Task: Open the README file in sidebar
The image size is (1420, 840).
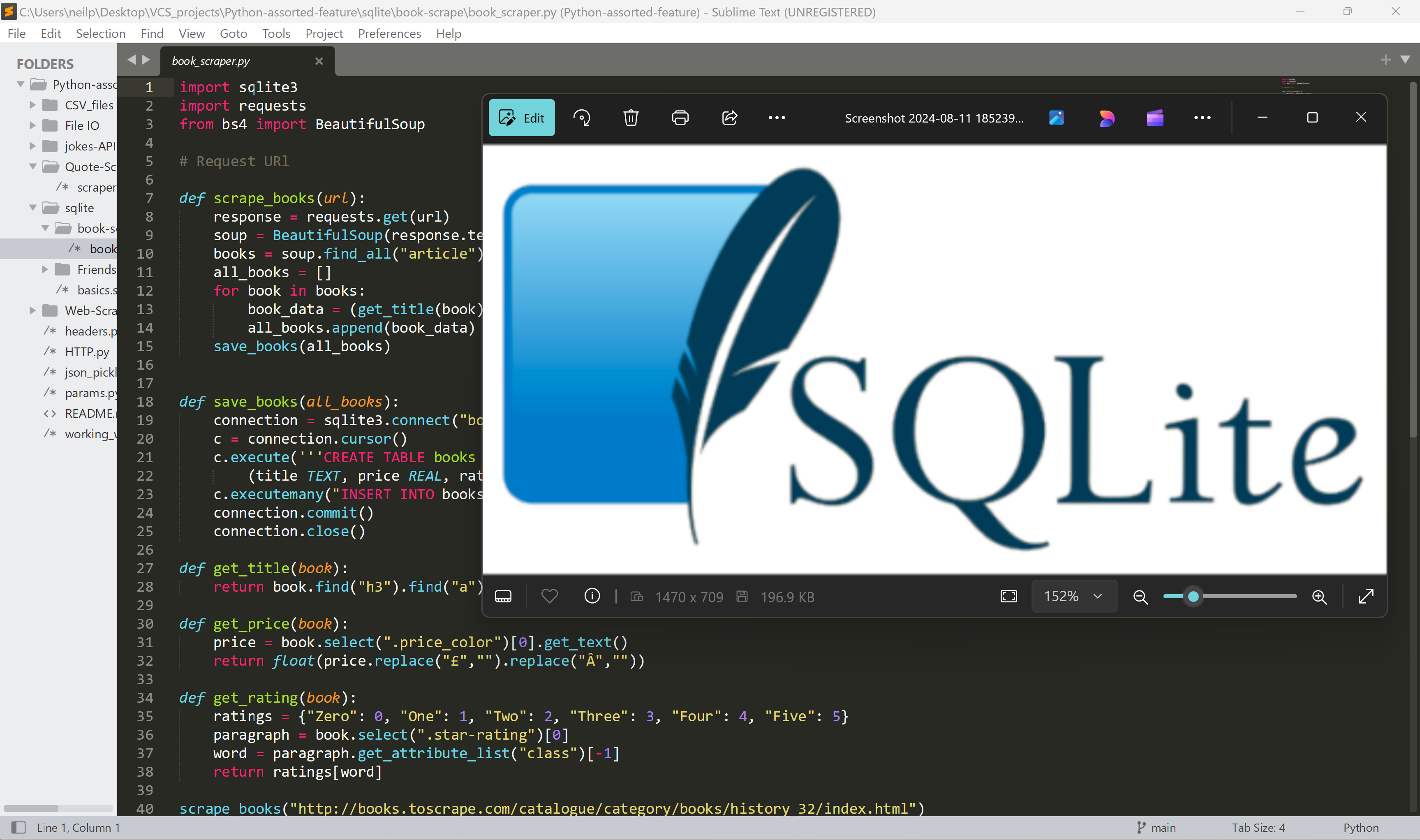Action: click(x=90, y=413)
